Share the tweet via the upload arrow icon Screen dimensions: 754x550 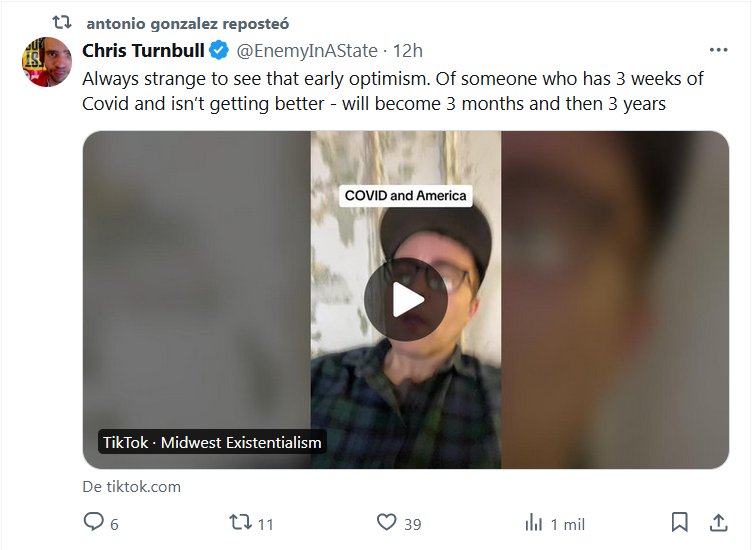[x=717, y=522]
